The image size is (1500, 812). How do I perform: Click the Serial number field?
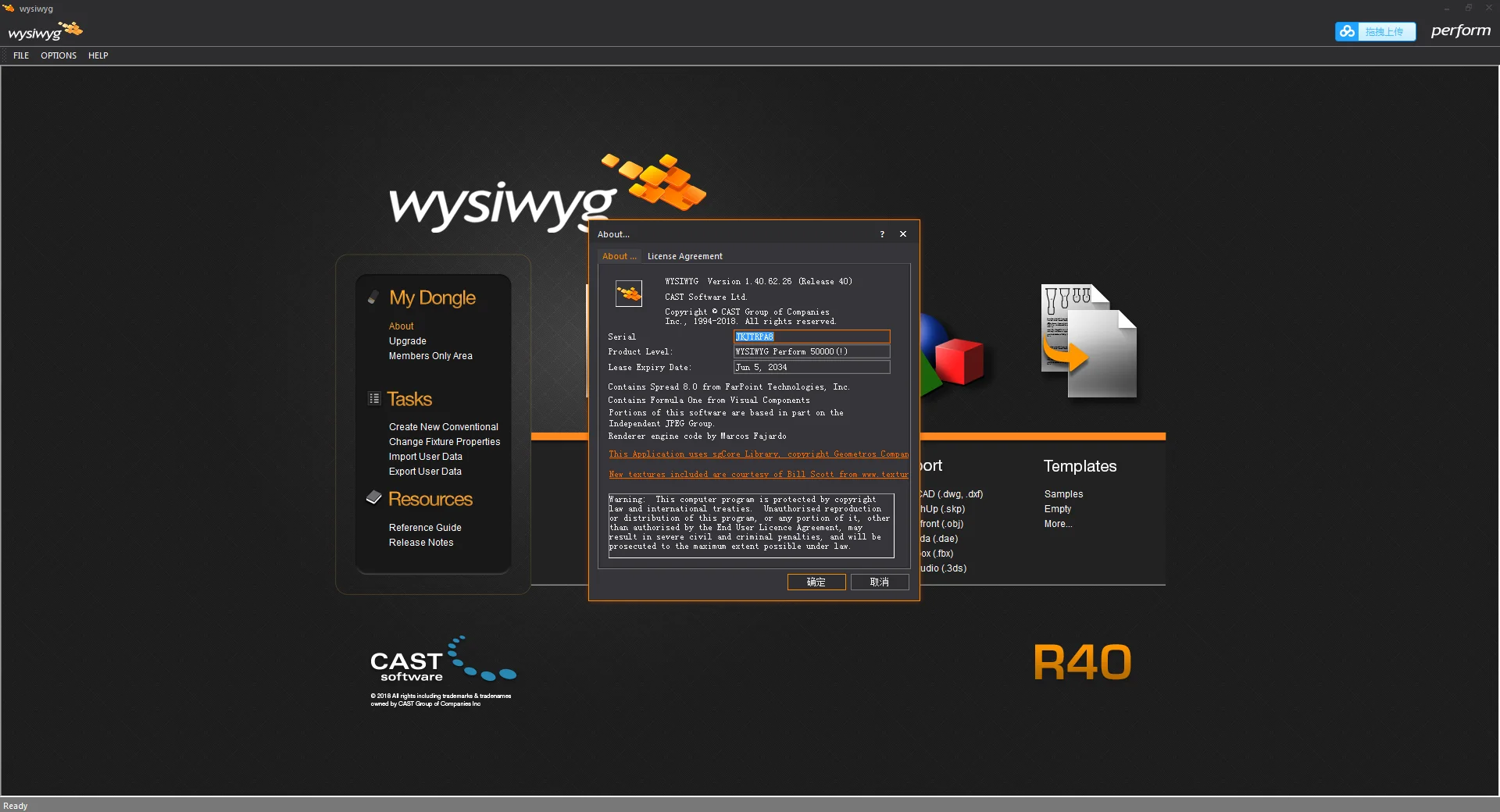point(812,337)
